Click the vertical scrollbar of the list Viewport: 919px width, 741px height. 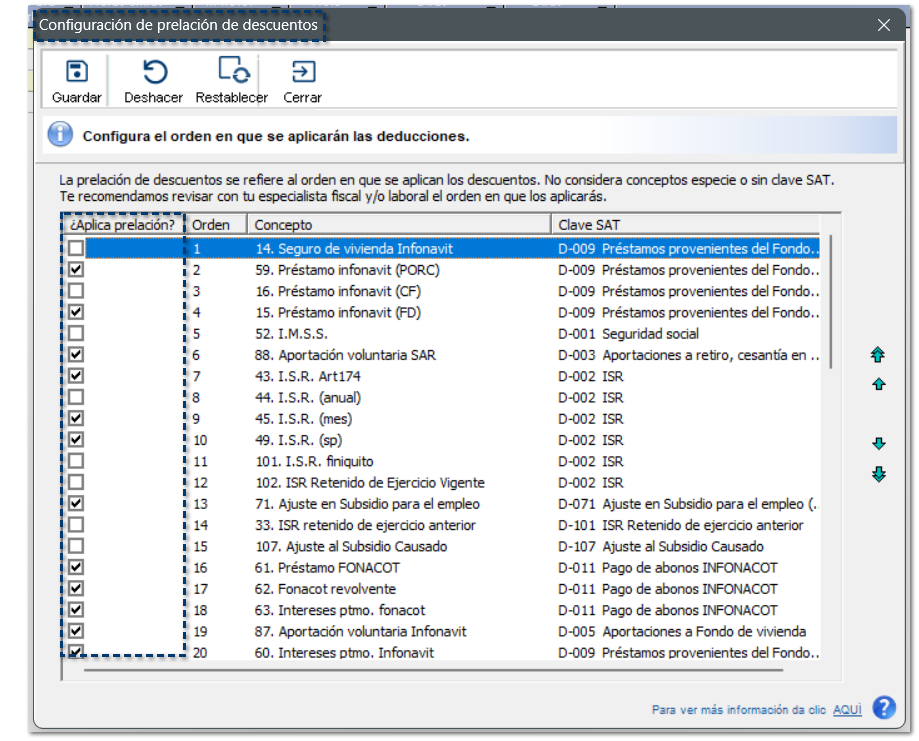click(830, 300)
